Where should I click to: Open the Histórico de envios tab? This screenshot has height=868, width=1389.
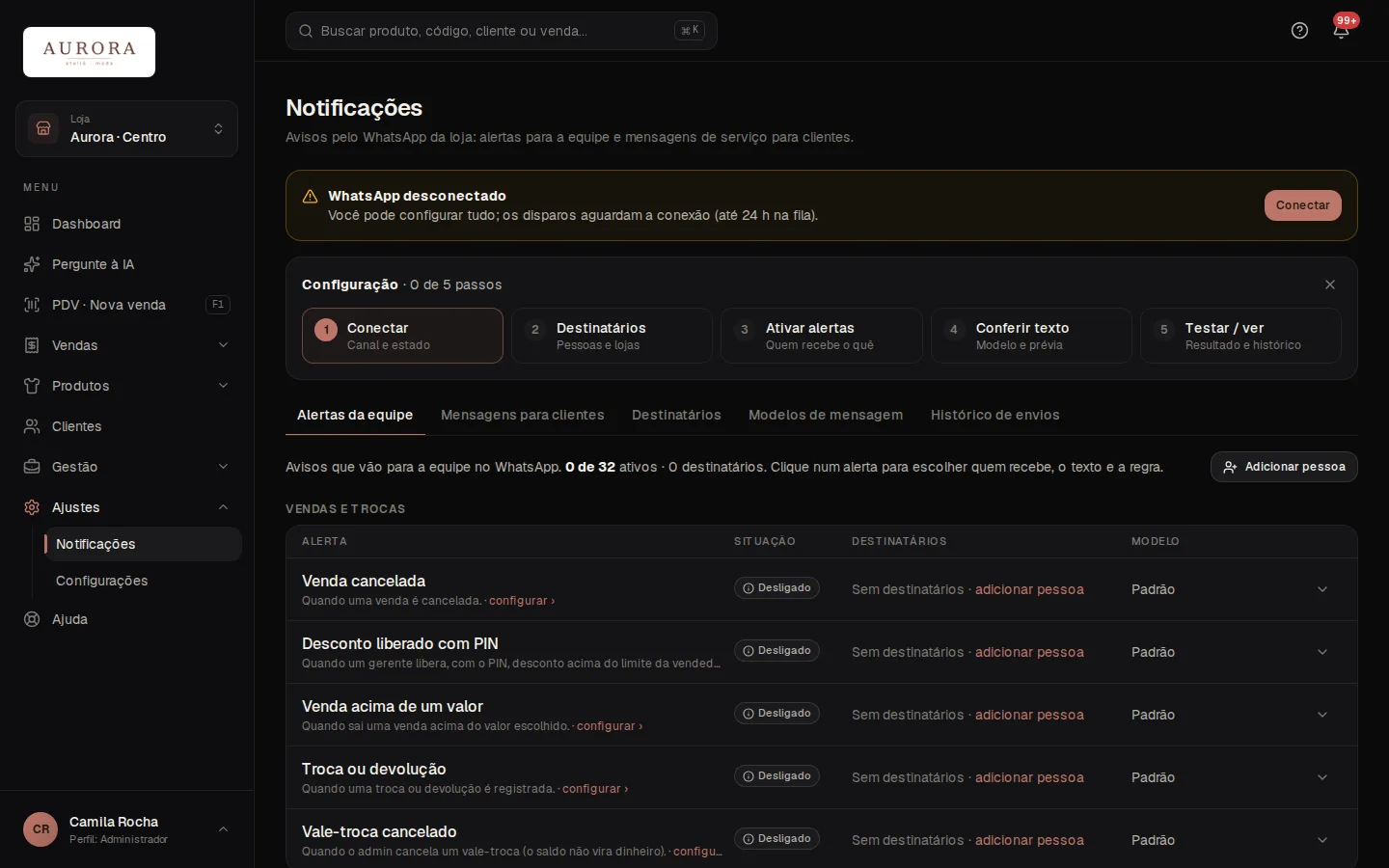point(995,415)
